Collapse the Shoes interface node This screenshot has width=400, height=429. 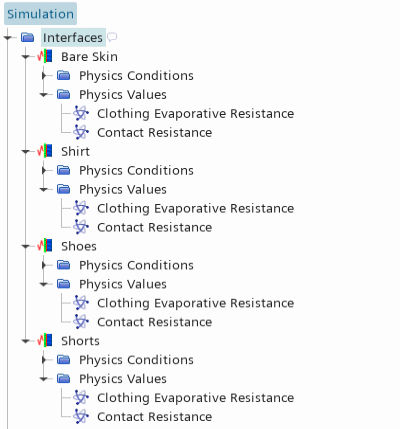(x=26, y=246)
